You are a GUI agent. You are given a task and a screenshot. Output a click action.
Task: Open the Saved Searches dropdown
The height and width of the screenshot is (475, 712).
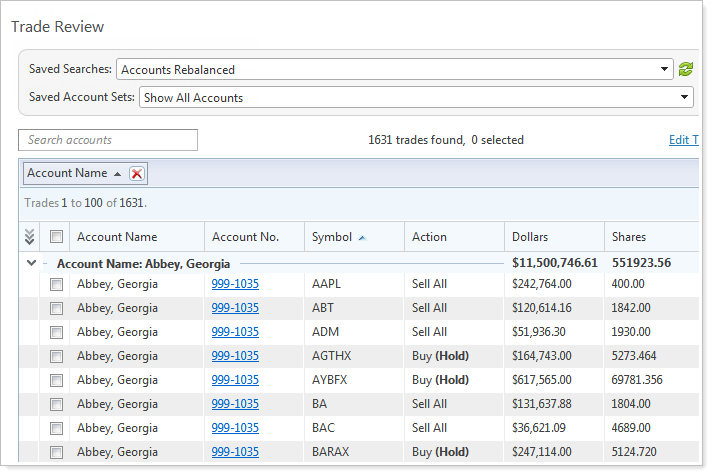(666, 69)
